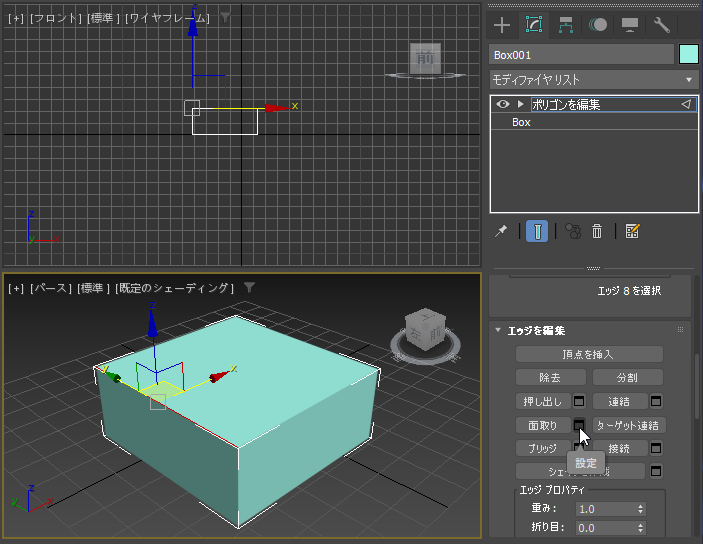Viewport: 703px width, 544px height.
Task: Click the ブリッジ button
Action: (543, 448)
